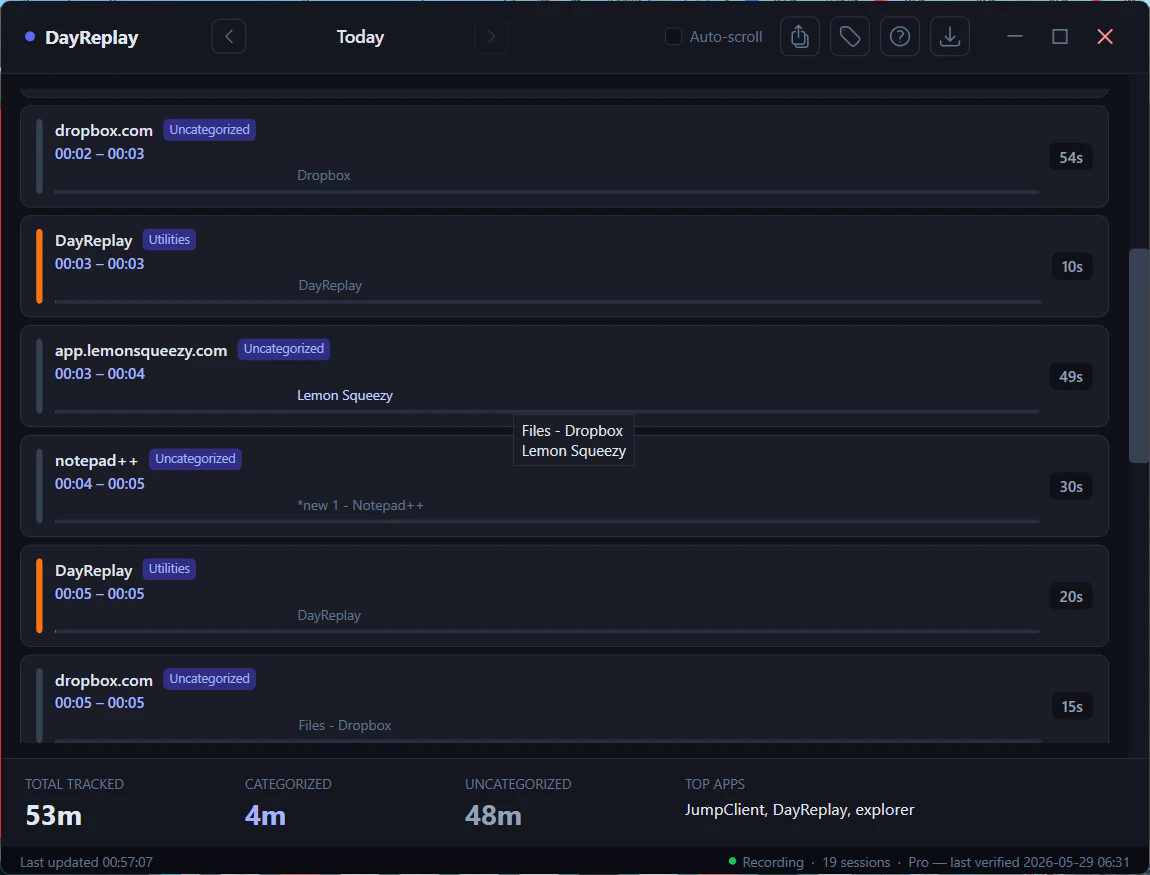
Task: Click Utilities tag on DayReplay 00:05 session
Action: pos(169,569)
